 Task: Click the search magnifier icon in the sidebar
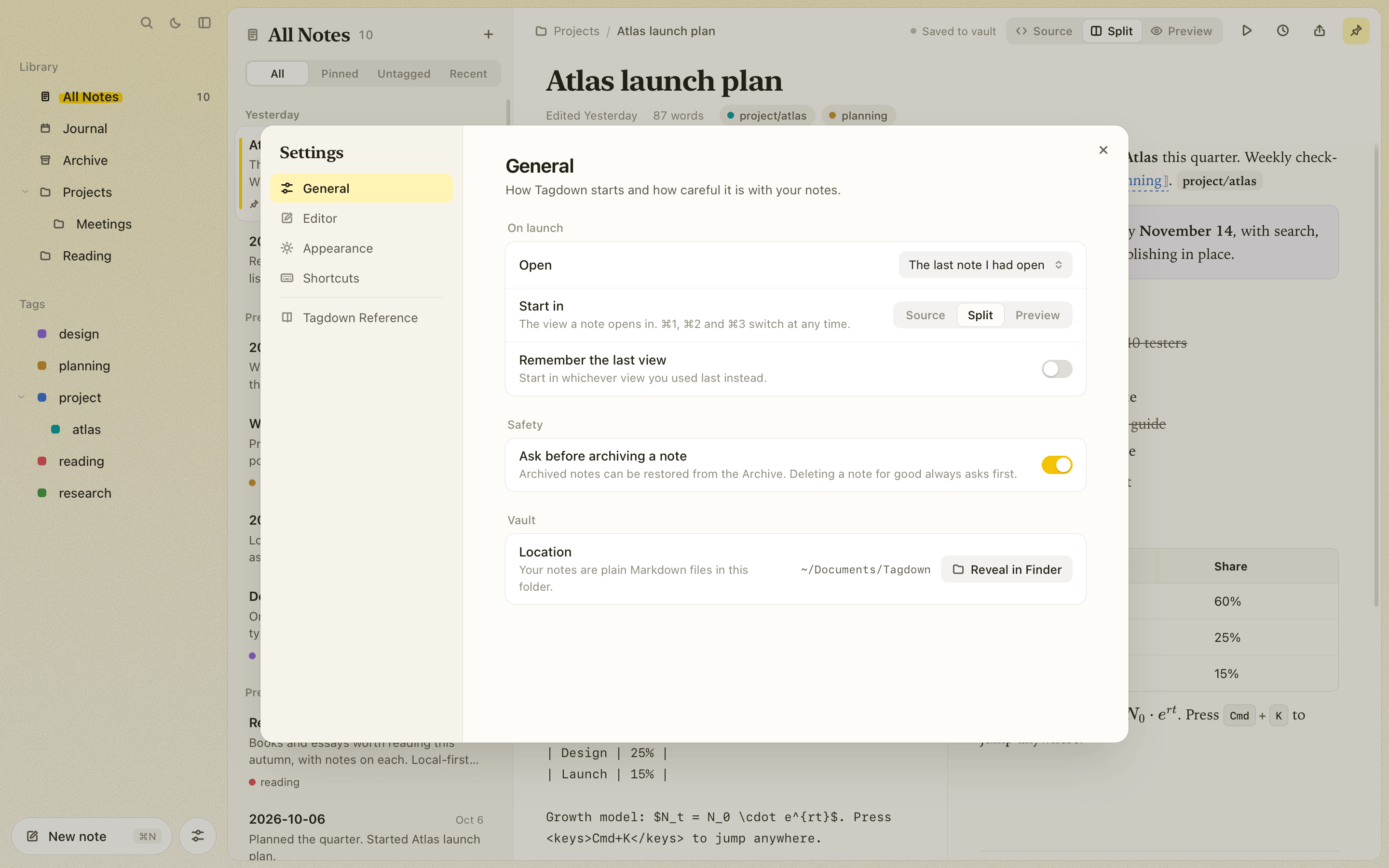(x=146, y=23)
